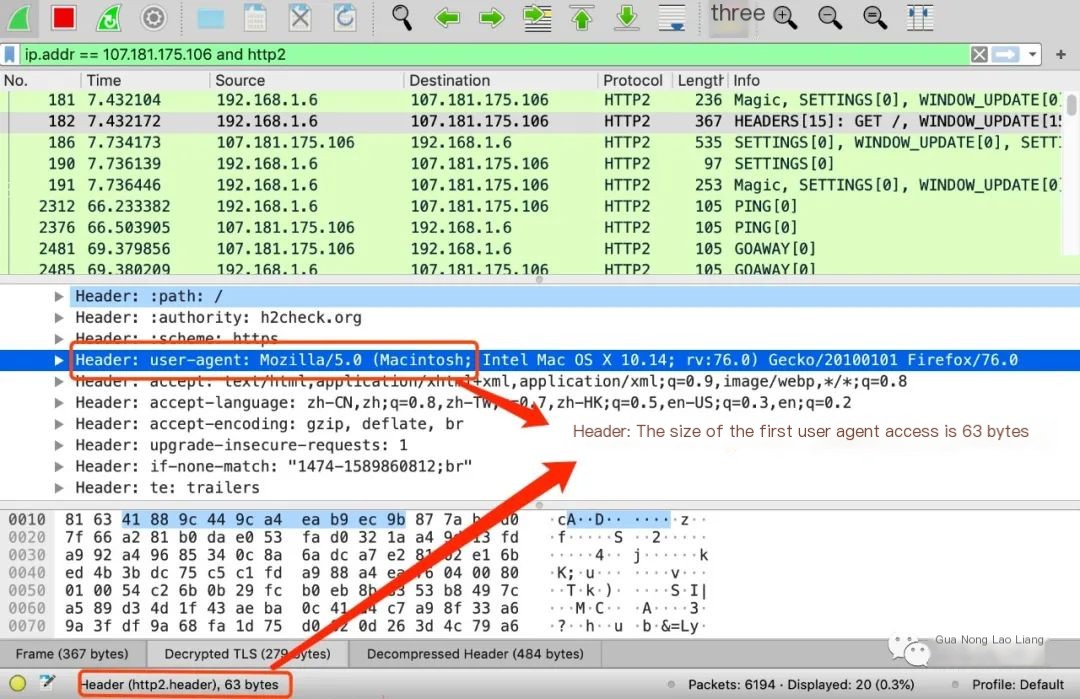
Task: Switch to Frame (367 bytes) tab
Action: click(x=72, y=654)
